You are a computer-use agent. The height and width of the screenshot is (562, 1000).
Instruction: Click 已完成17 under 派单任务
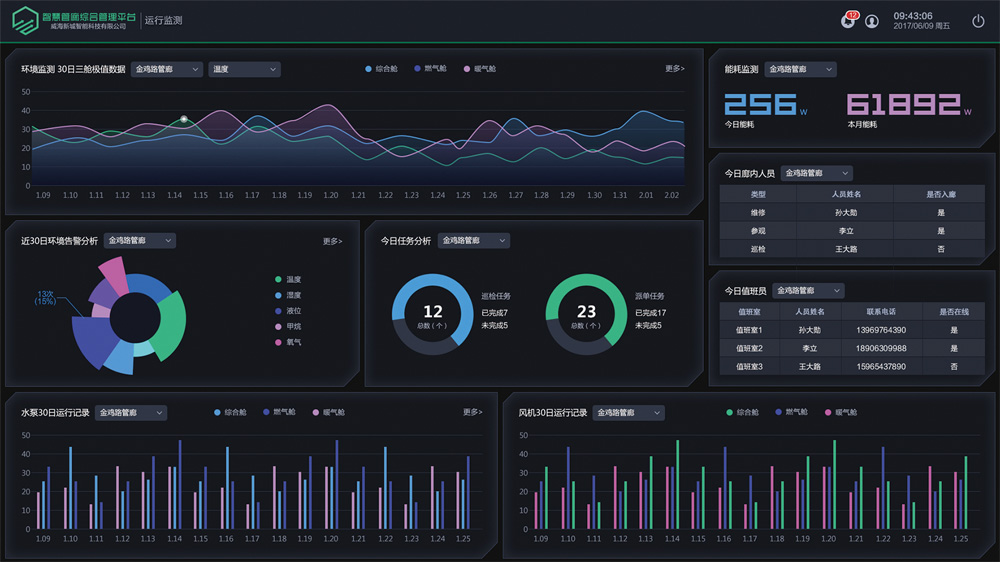[x=651, y=313]
